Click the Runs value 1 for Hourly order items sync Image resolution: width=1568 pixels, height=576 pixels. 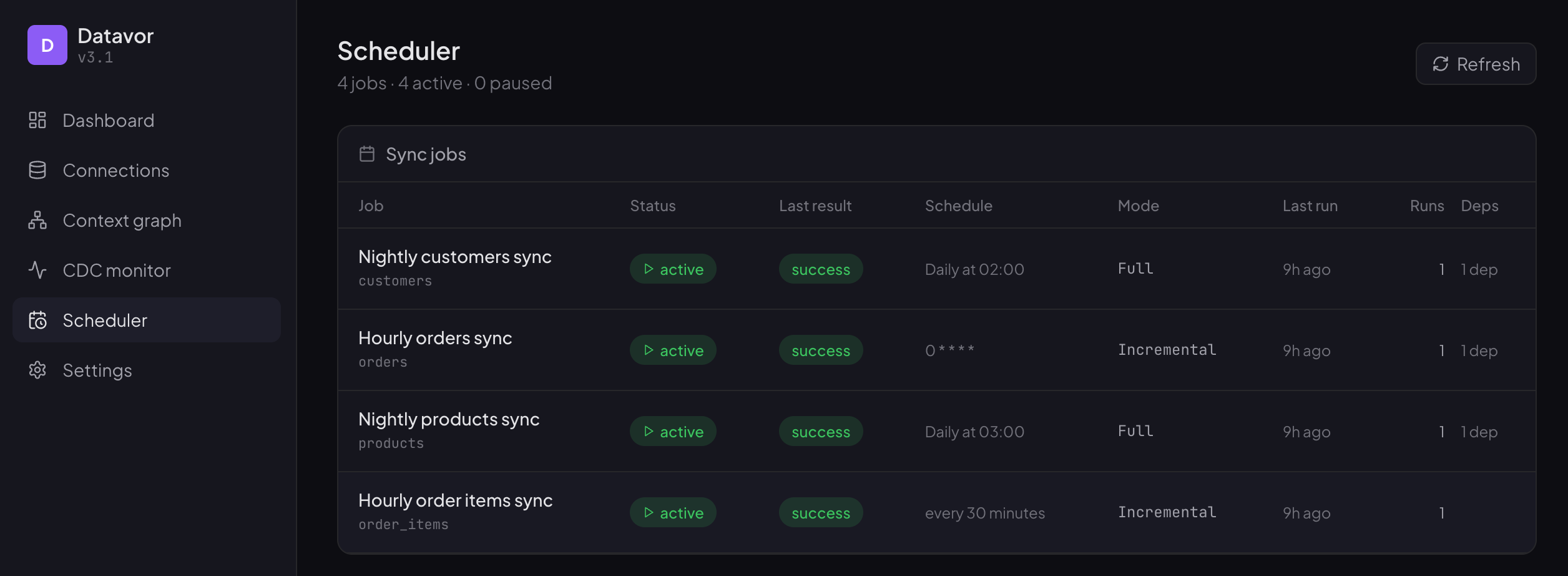(1441, 513)
